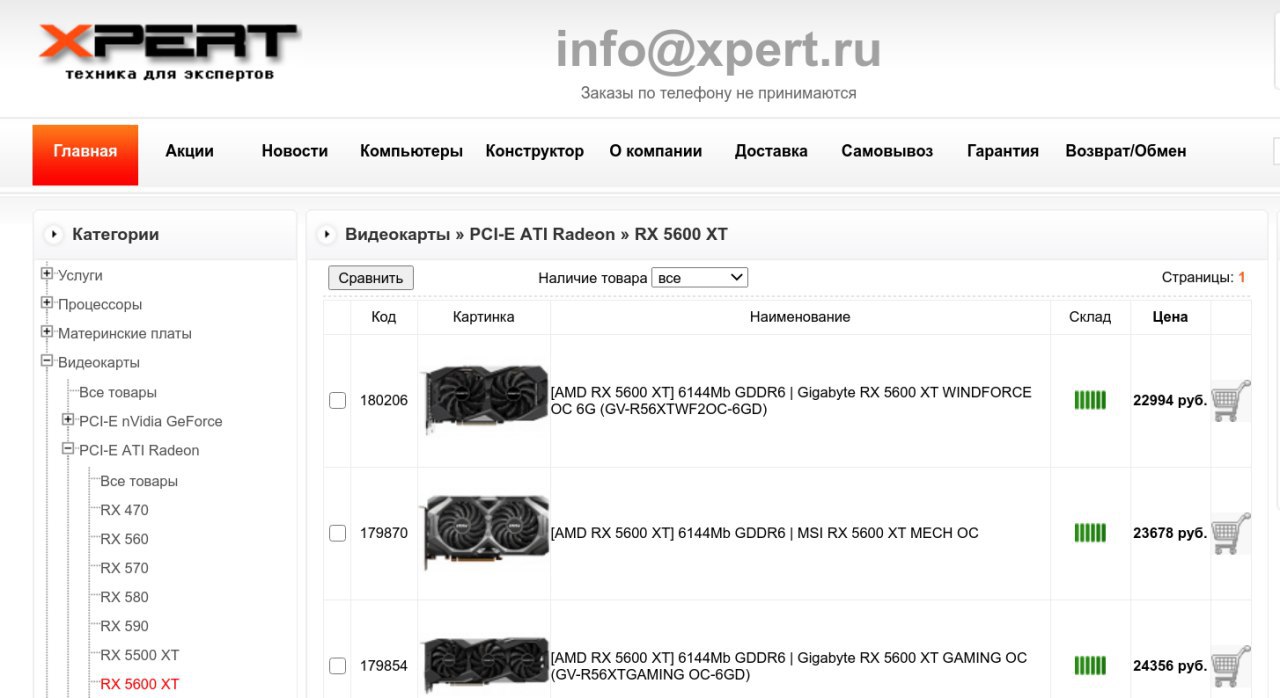Select RX 5600 XT in category tree
1280x698 pixels.
point(140,684)
